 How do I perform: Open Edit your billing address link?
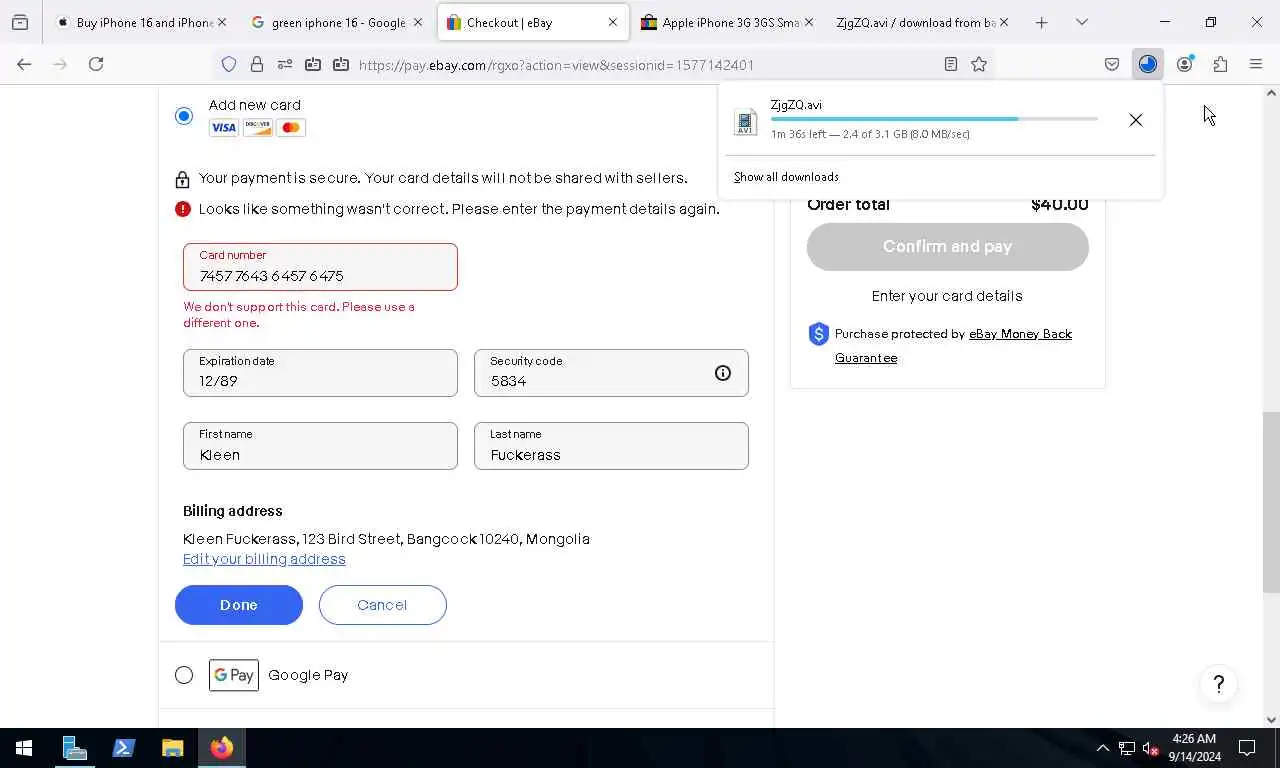pyautogui.click(x=264, y=559)
